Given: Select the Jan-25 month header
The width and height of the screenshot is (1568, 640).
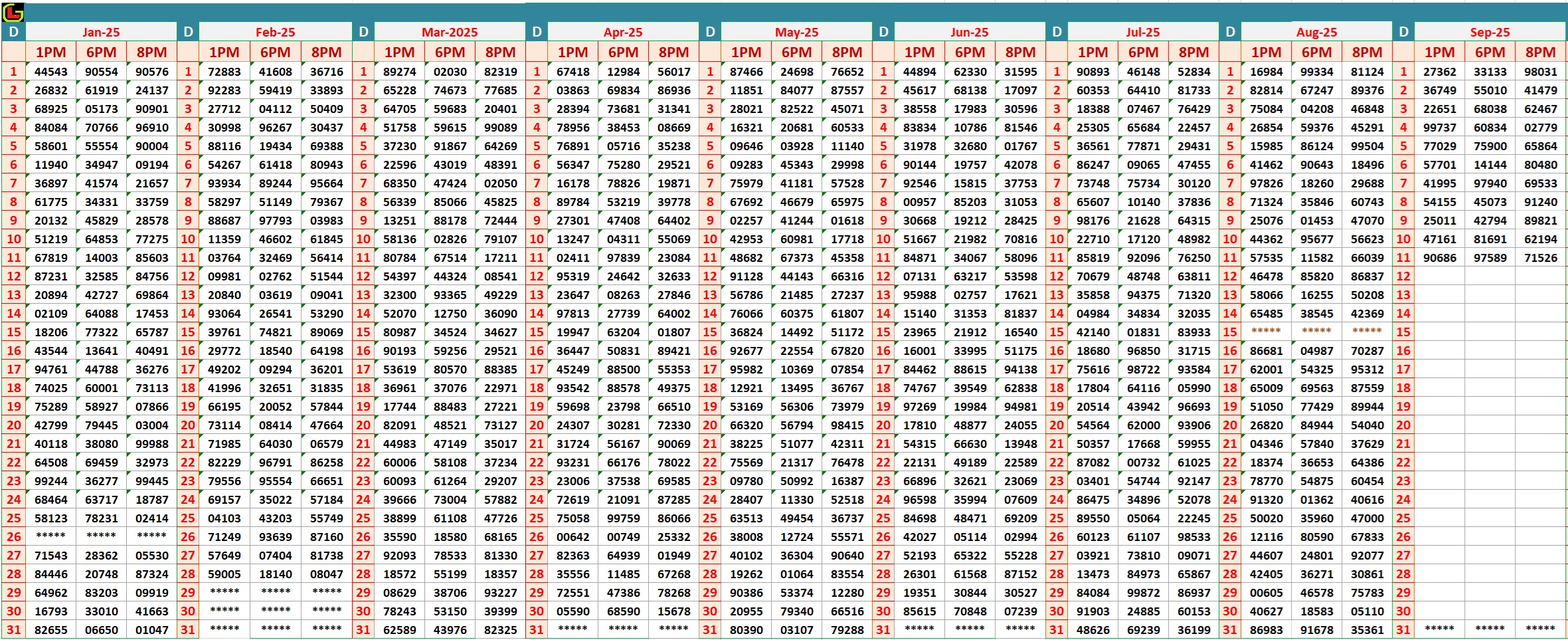Looking at the screenshot, I should [101, 32].
